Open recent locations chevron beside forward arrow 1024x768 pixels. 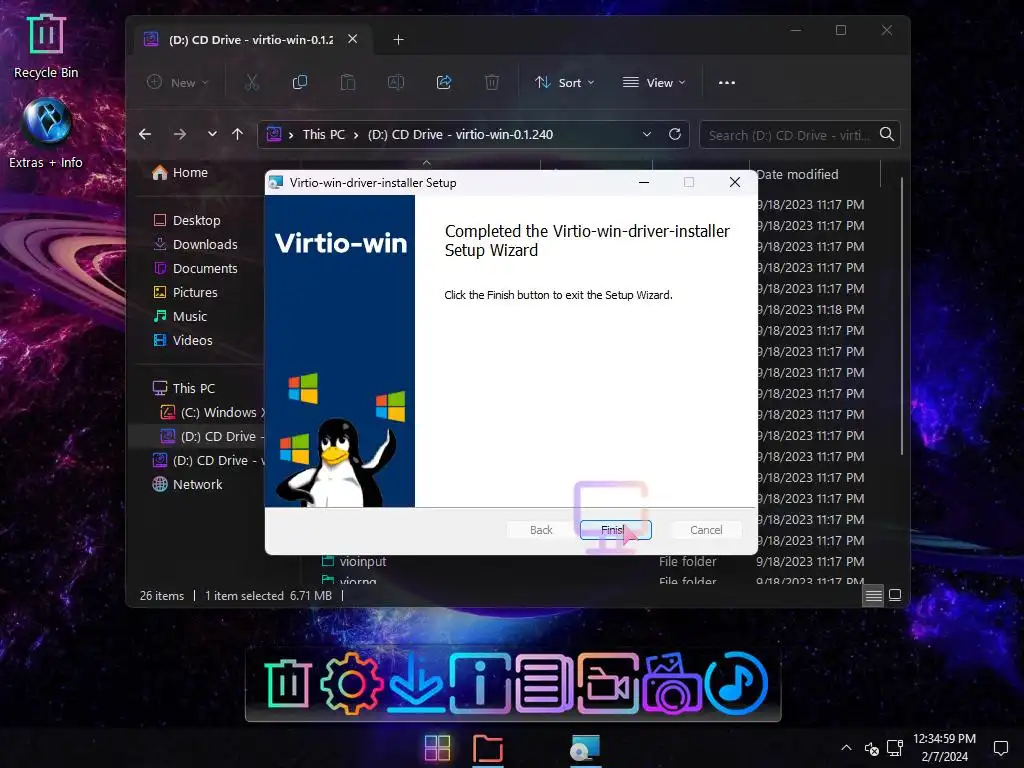click(x=212, y=135)
